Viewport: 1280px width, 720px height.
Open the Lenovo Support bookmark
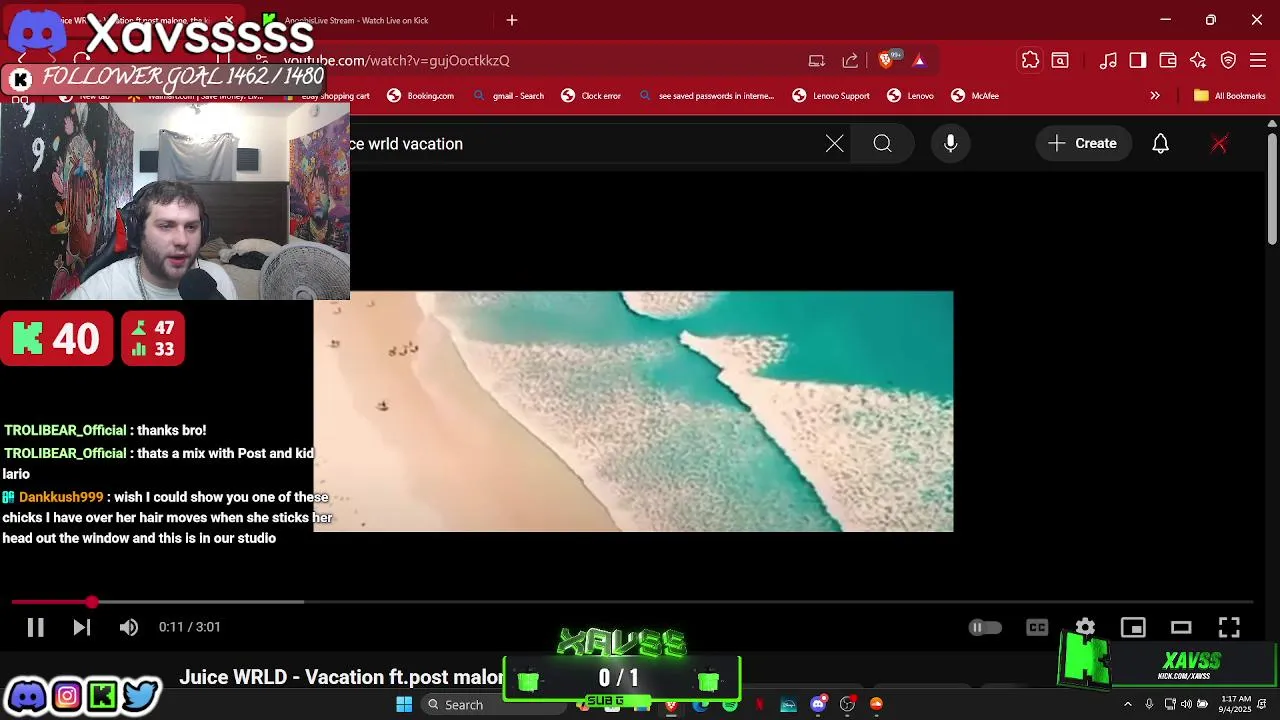(831, 96)
